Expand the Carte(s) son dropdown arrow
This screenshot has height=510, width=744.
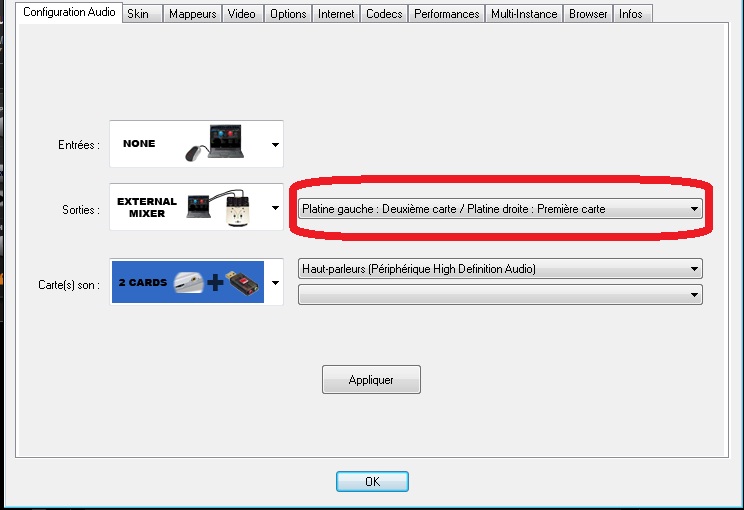(x=275, y=283)
